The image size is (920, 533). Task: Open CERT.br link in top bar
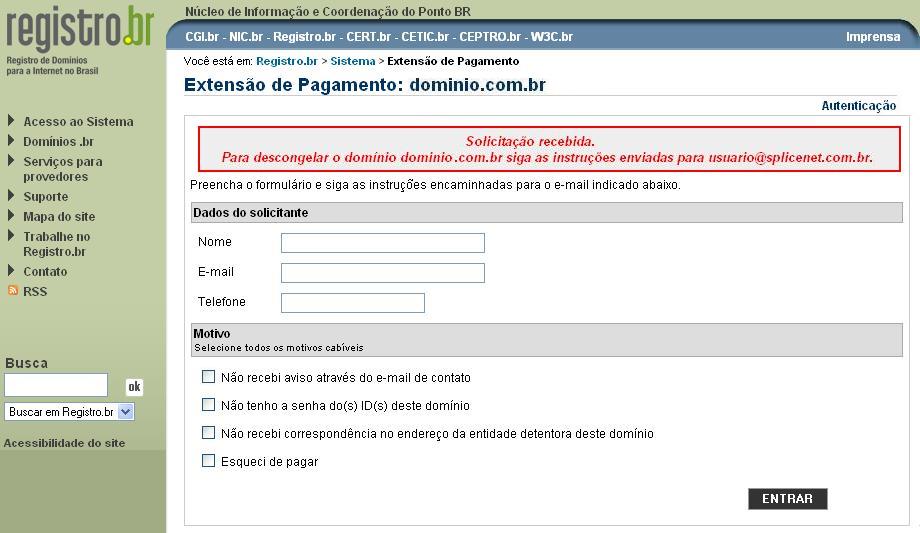pos(368,36)
